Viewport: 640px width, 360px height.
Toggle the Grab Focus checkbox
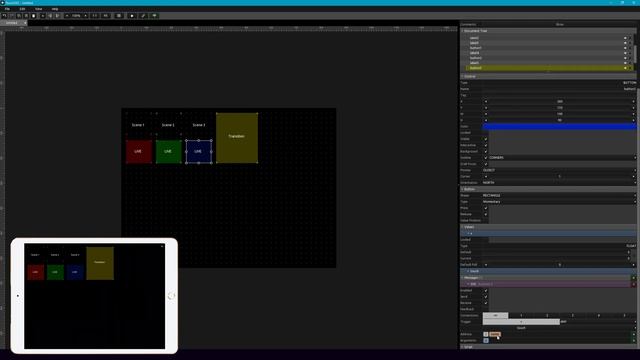[x=486, y=164]
